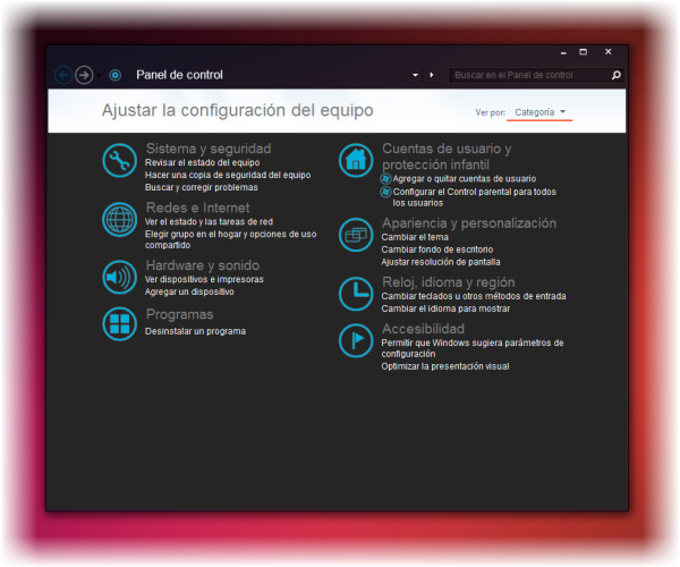This screenshot has height=567, width=680.
Task: Click the shield icon beside Agregar o quitar cuentas
Action: 386,179
